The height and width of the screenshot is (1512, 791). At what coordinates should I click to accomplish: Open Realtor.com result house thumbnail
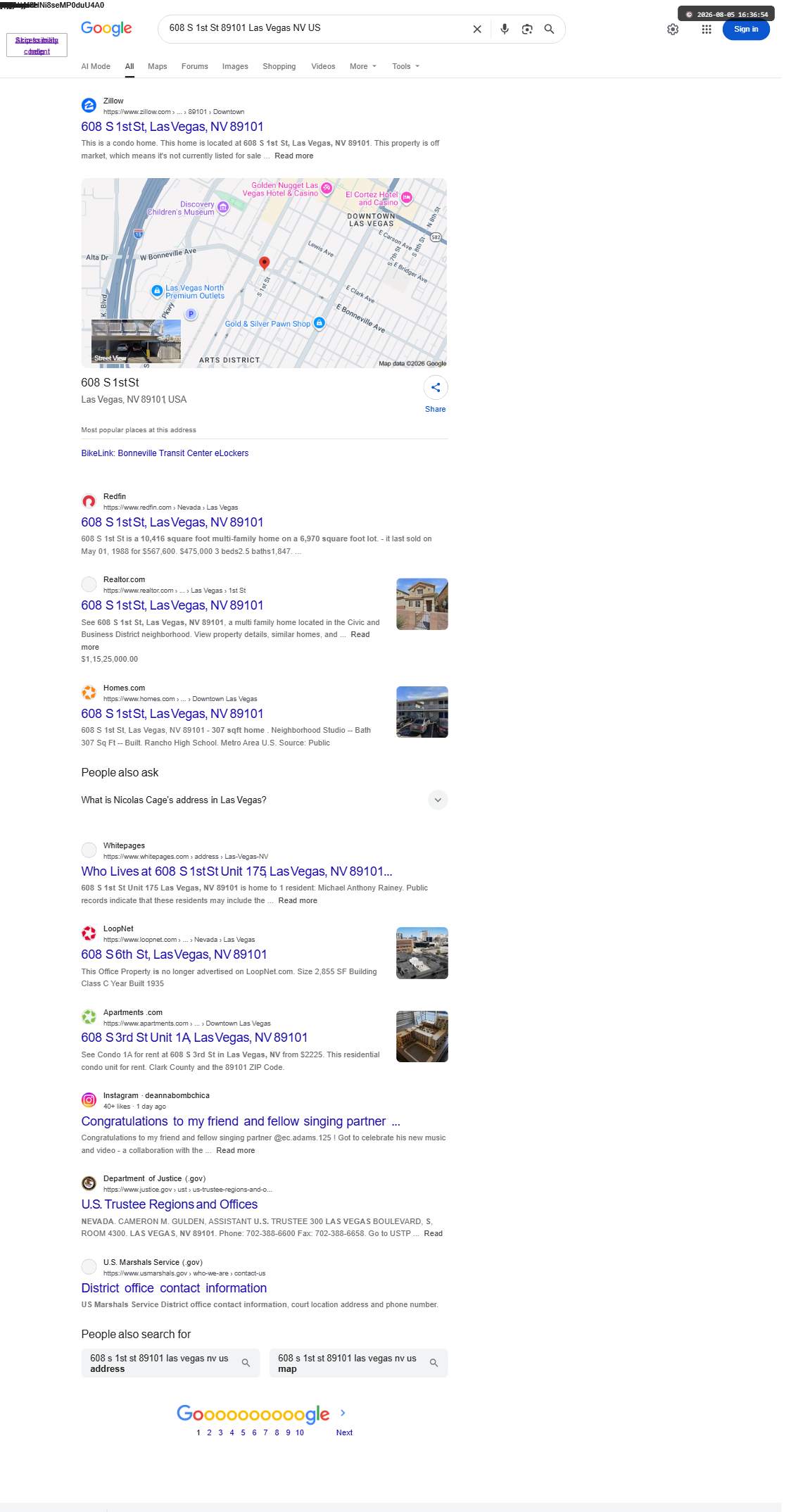coord(422,604)
